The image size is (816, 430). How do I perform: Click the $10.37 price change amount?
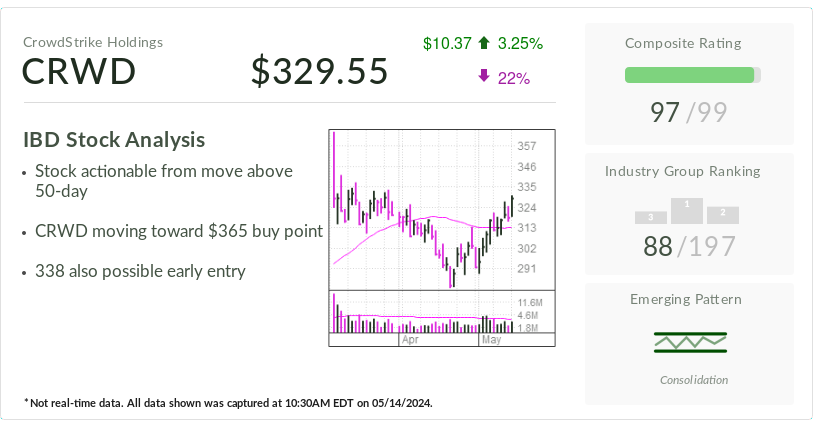click(447, 43)
